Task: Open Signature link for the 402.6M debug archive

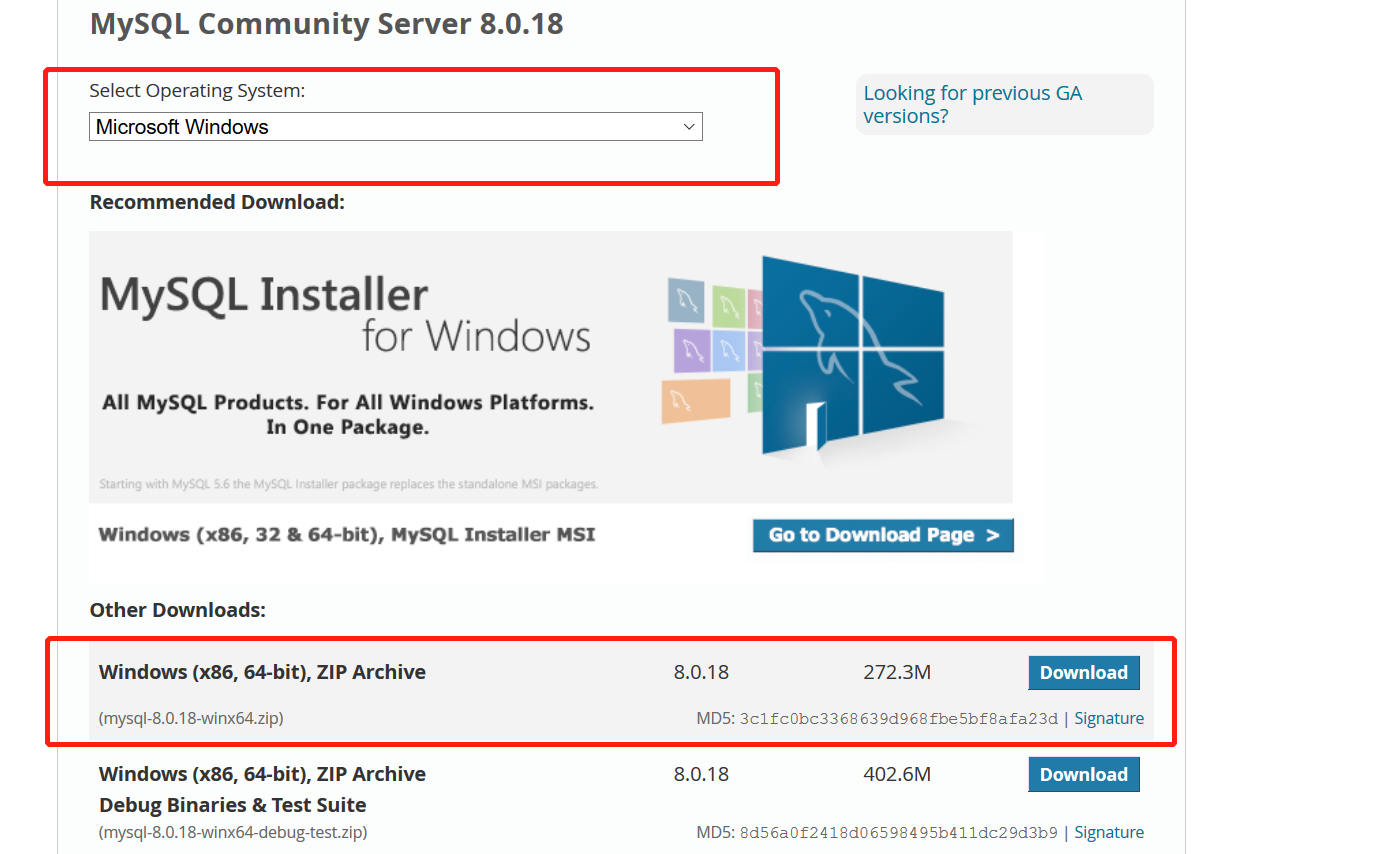Action: coord(1109,832)
